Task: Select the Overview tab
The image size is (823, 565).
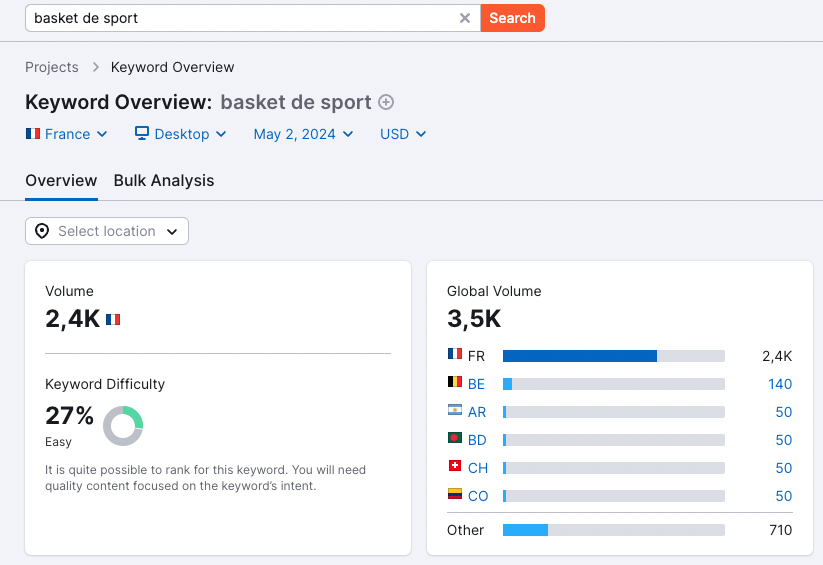Action: click(61, 181)
